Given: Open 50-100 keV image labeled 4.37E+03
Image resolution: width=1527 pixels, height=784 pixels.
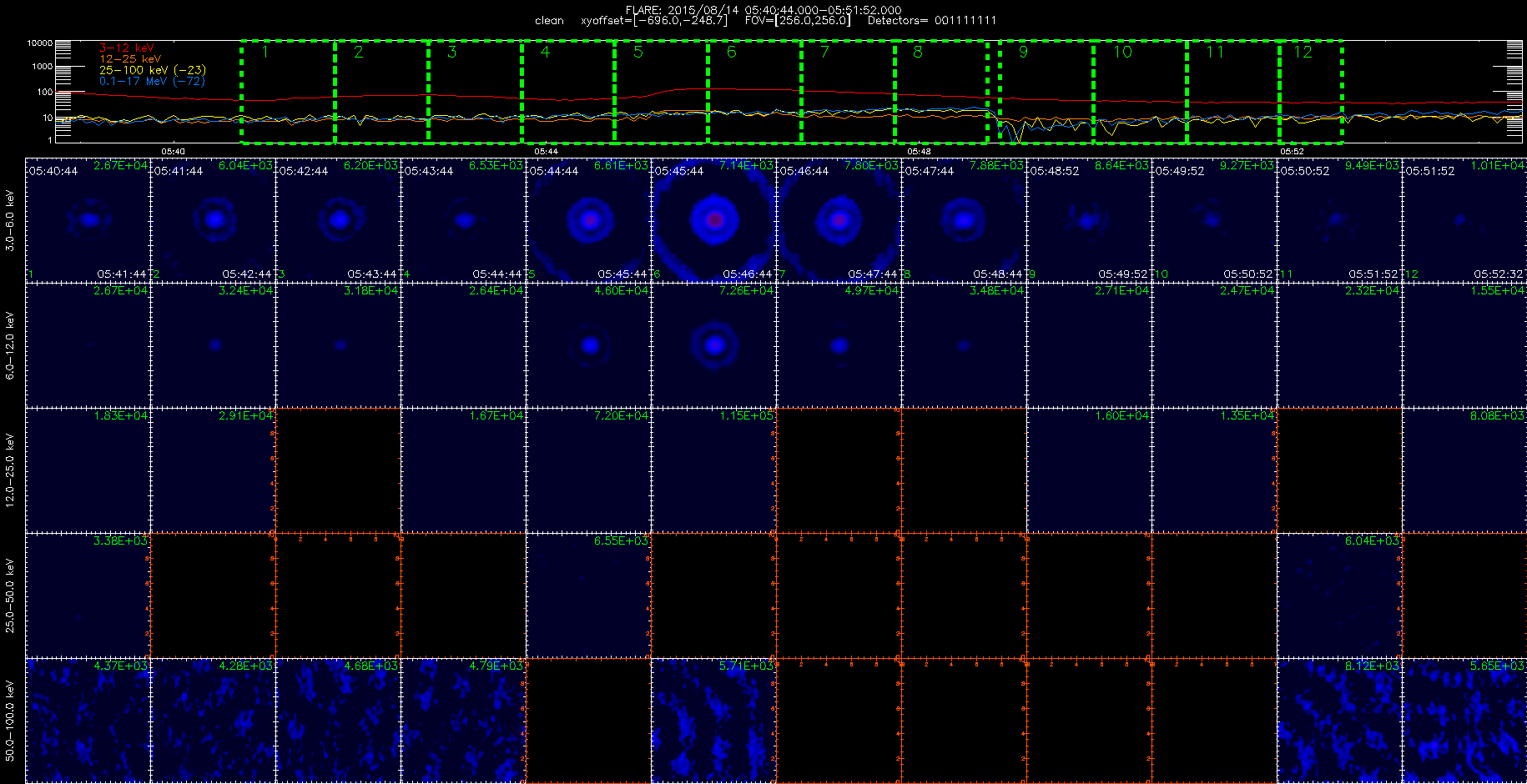Looking at the screenshot, I should 88,721.
